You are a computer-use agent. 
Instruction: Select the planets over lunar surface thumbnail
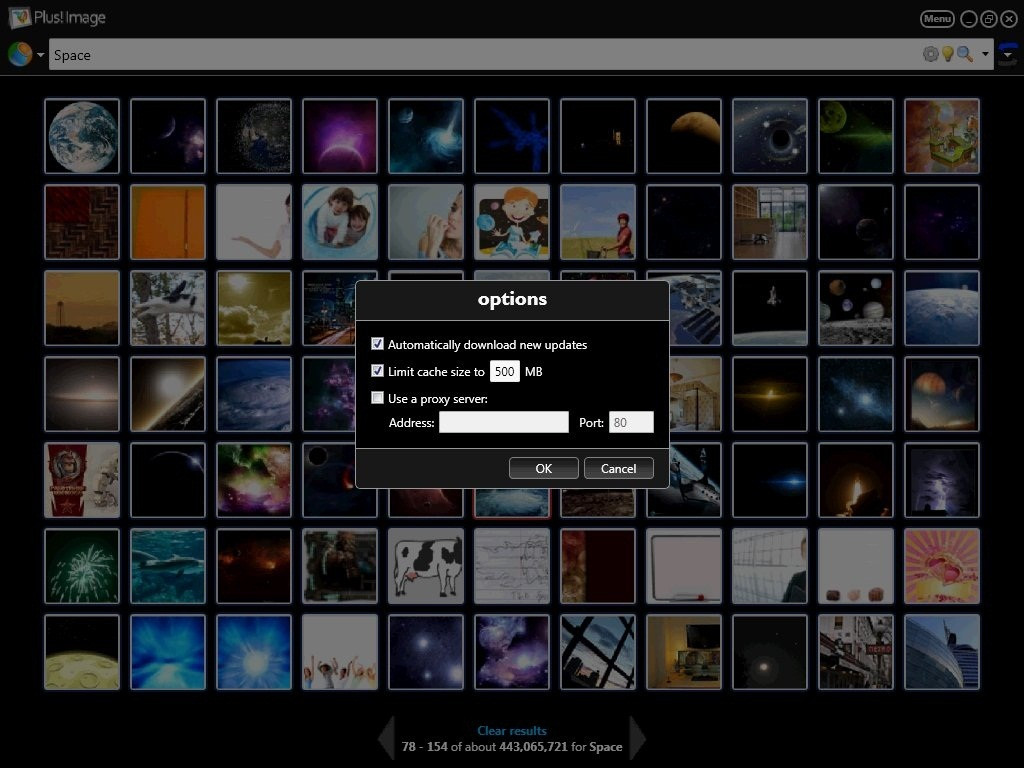point(856,308)
